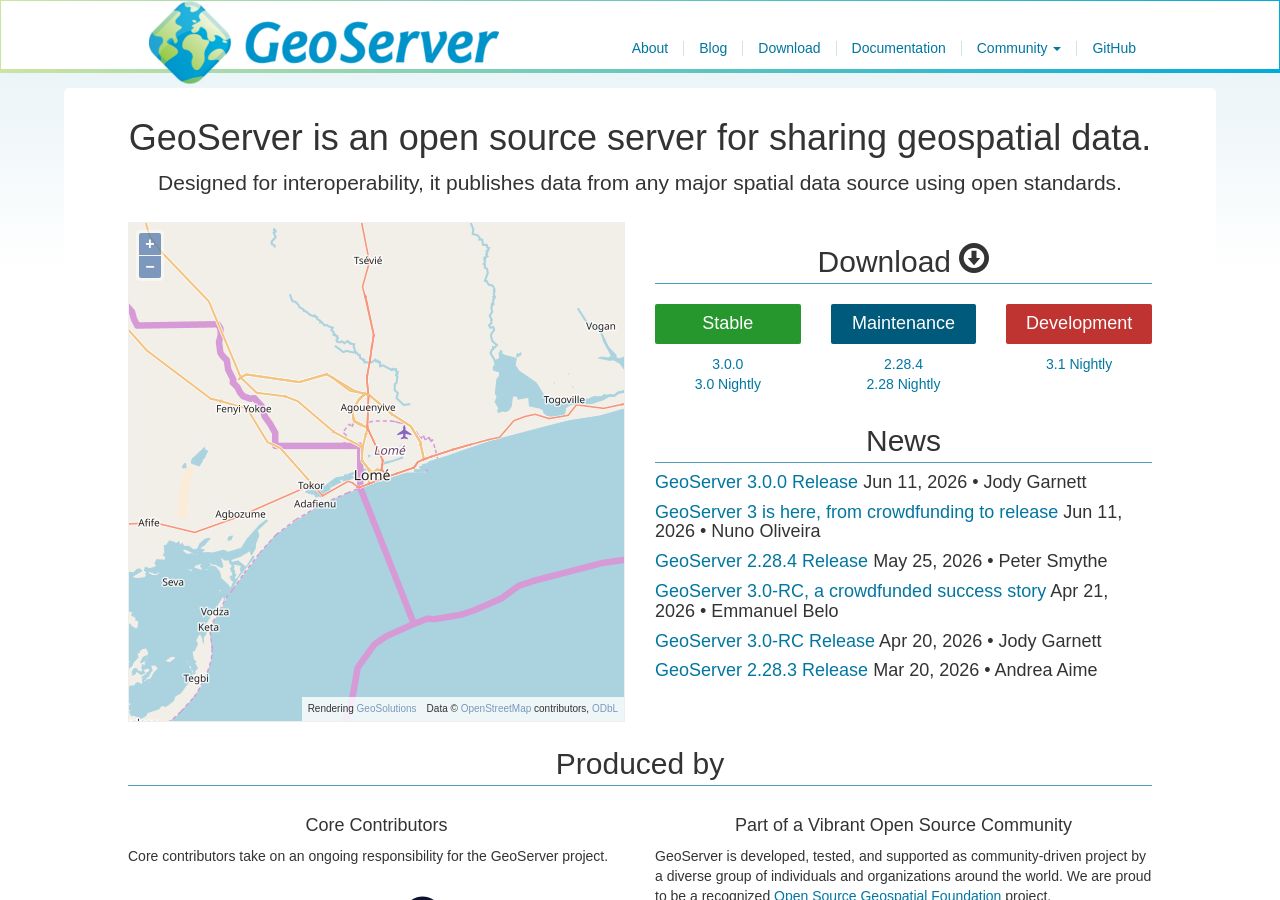This screenshot has width=1280, height=900.
Task: Open the Open Source Geospatial Foundation link
Action: 887,895
